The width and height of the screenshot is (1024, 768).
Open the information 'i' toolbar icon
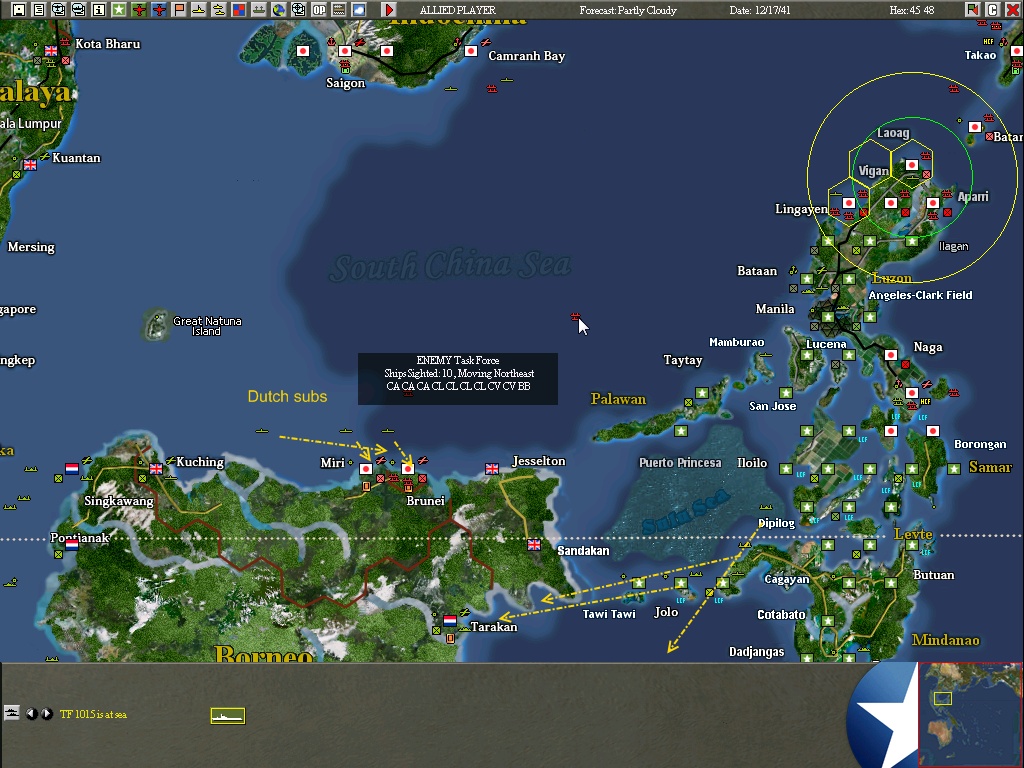tap(99, 9)
